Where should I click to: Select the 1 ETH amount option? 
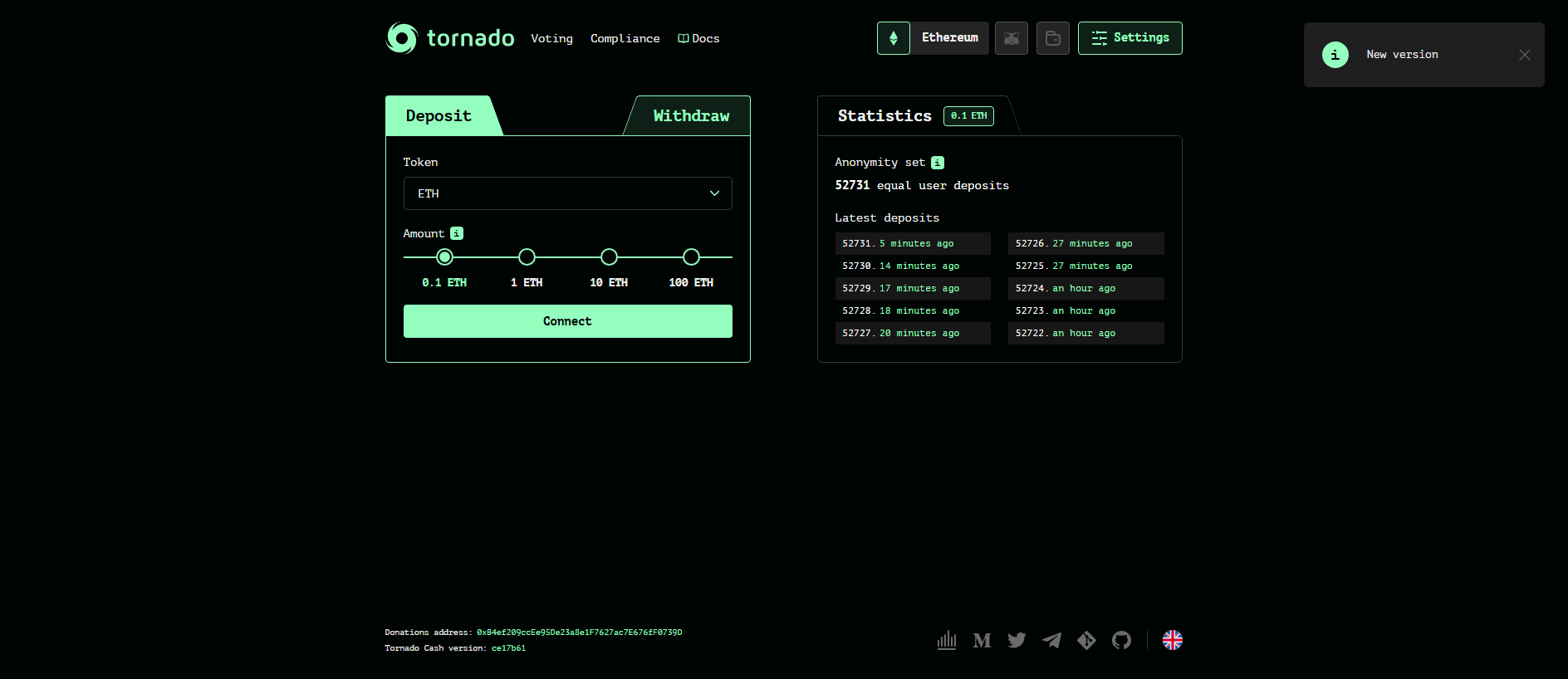click(x=527, y=257)
